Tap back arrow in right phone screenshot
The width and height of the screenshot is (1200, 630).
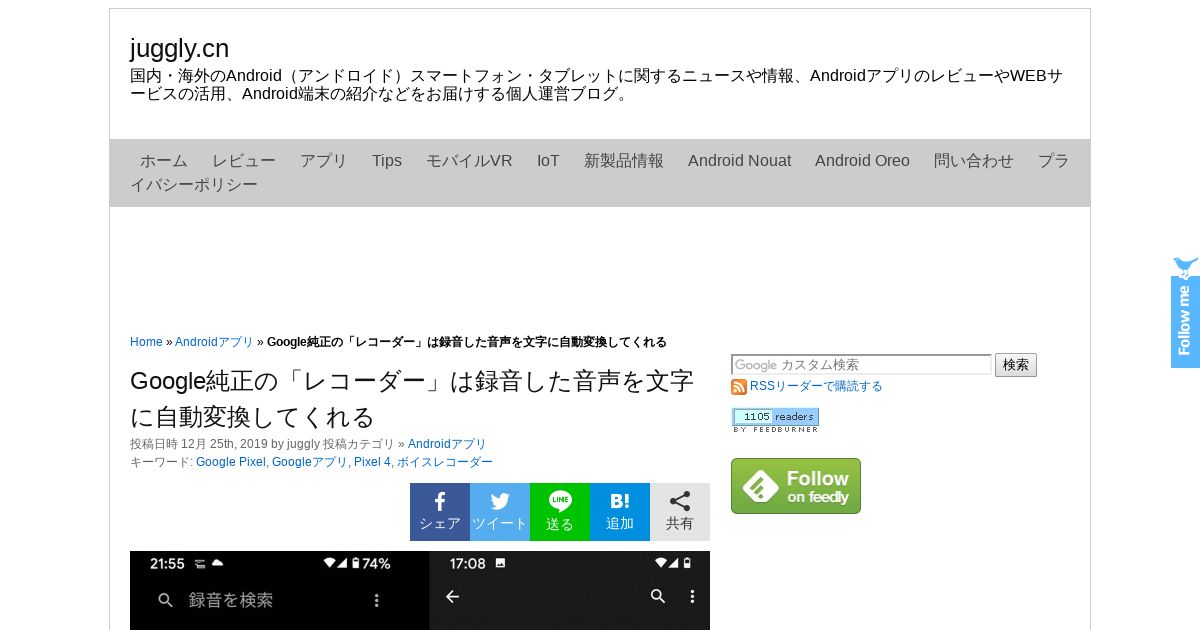(452, 596)
